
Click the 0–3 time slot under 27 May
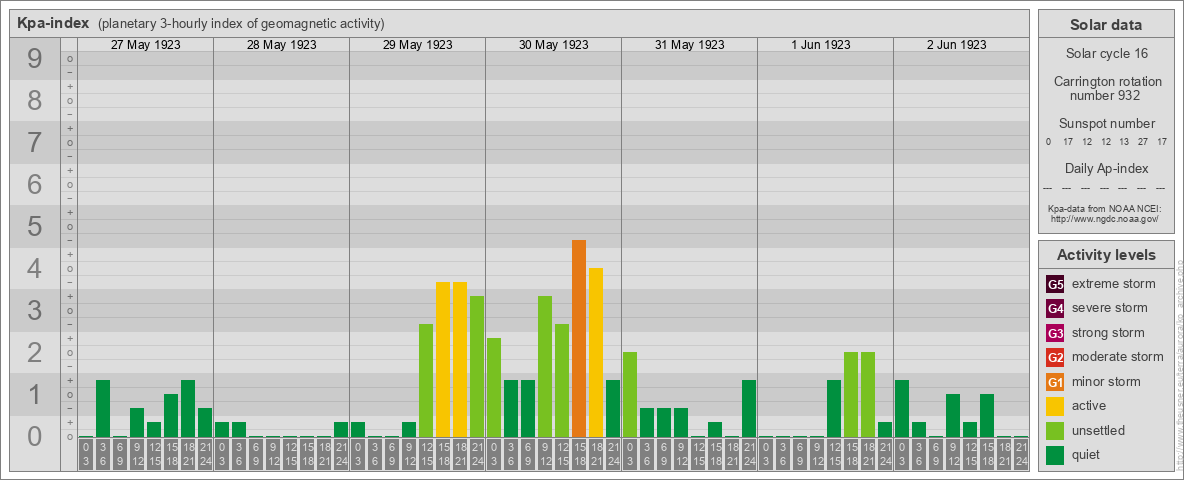click(86, 454)
